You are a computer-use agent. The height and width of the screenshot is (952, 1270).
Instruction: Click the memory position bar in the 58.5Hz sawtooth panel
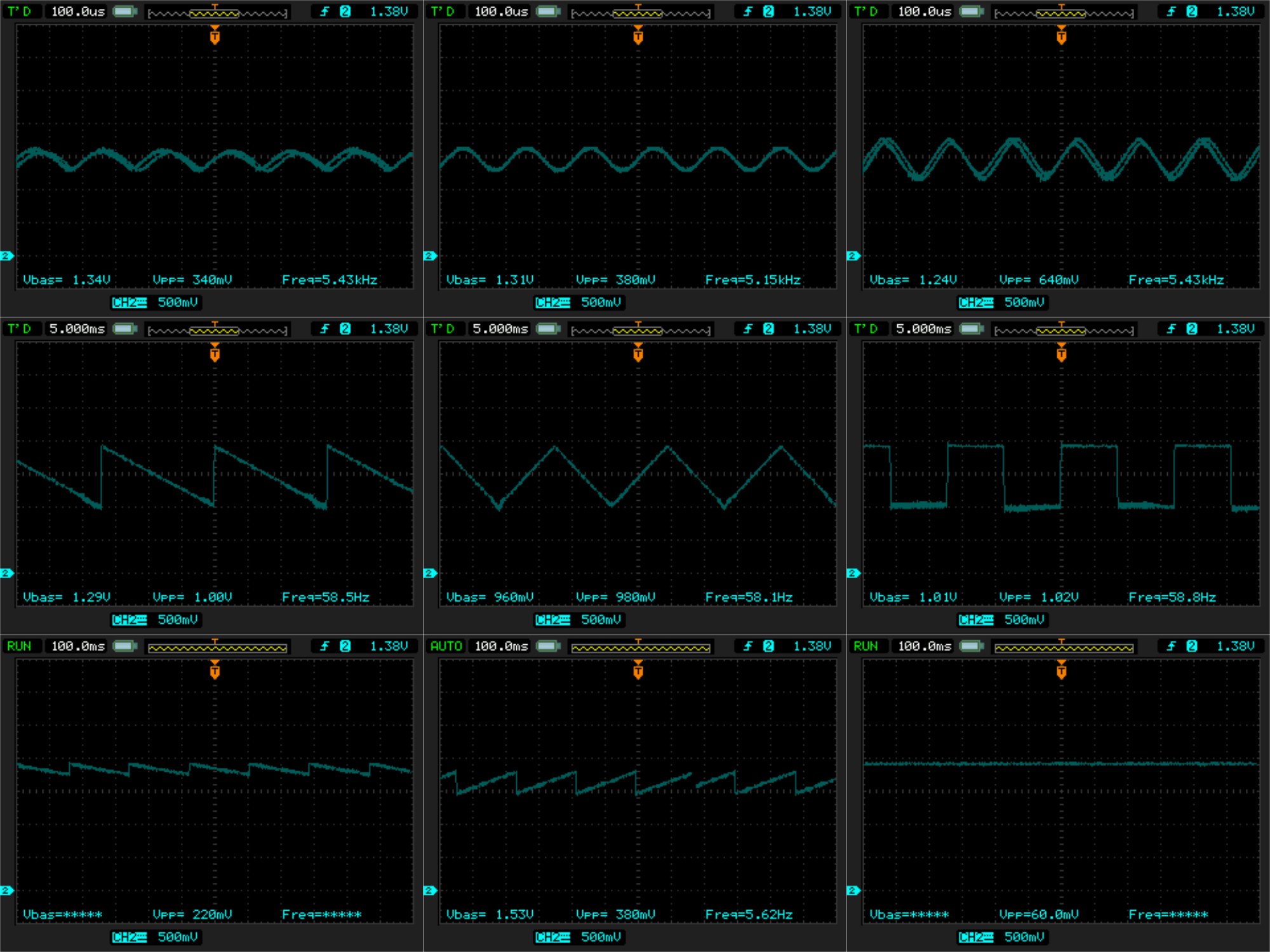(218, 329)
